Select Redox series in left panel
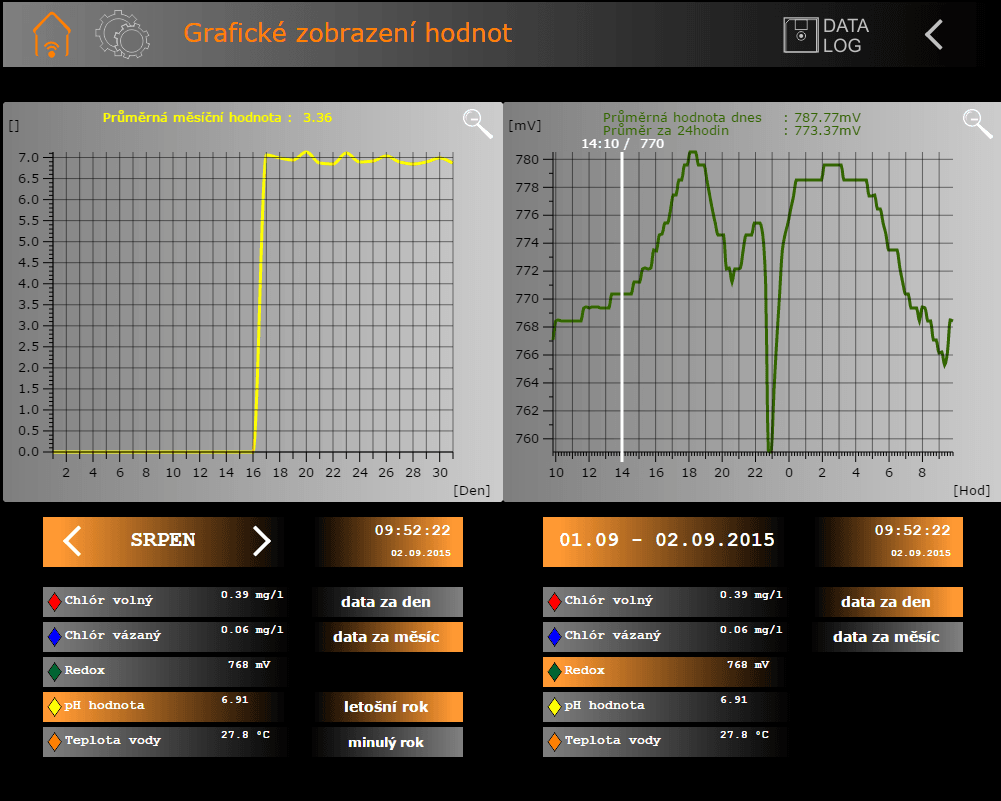 coord(163,671)
